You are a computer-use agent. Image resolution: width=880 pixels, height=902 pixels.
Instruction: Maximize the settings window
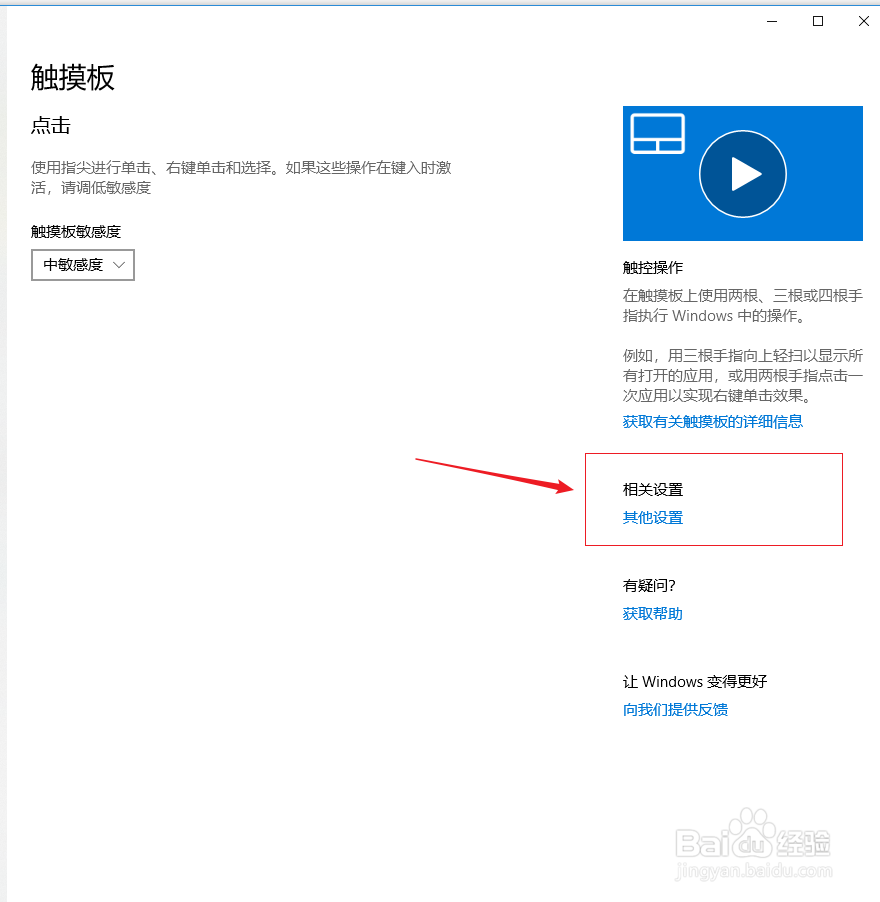click(x=817, y=20)
